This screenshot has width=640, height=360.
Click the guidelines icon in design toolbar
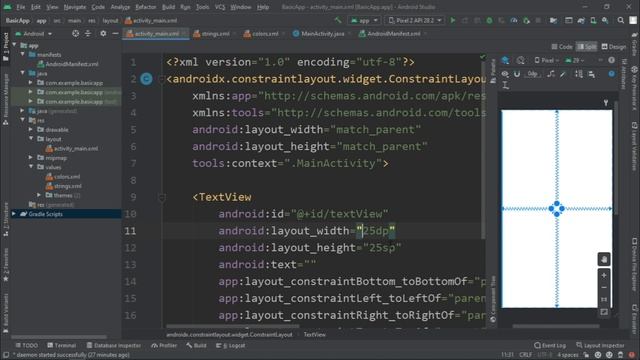pyautogui.click(x=505, y=85)
